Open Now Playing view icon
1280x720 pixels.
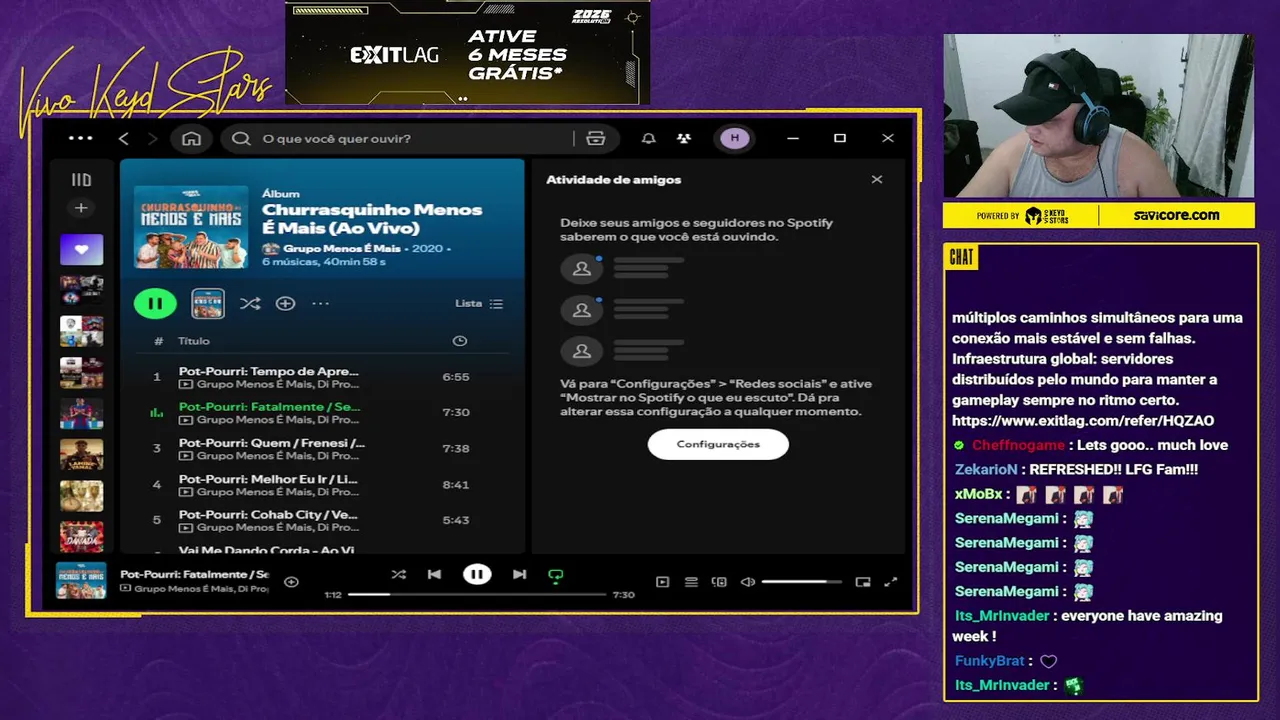[662, 582]
